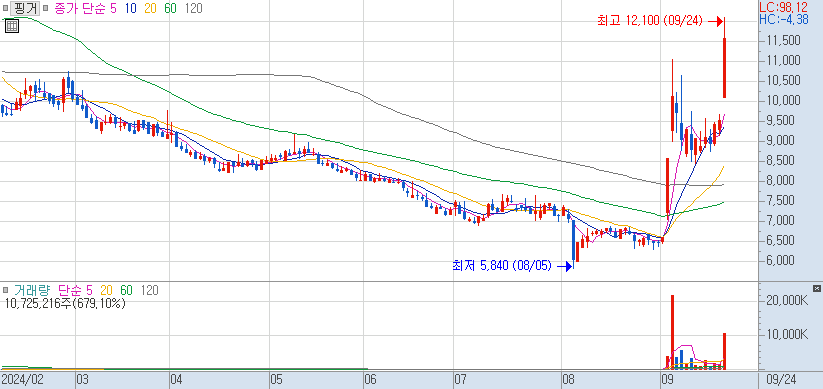The image size is (823, 389).
Task: Click the HC:-4.38 indicator
Action: click(x=784, y=19)
